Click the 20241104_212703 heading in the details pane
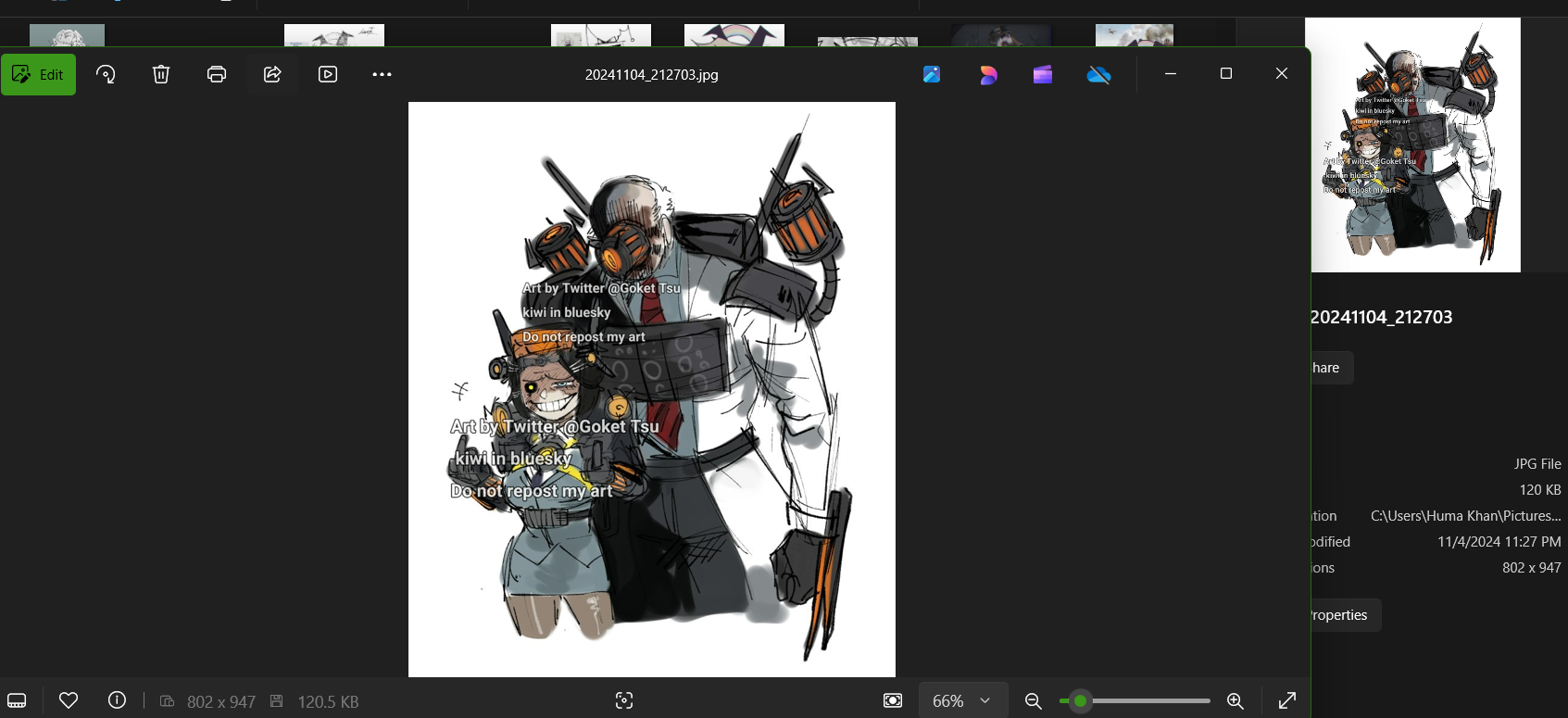Viewport: 1568px width, 718px height. [x=1381, y=317]
